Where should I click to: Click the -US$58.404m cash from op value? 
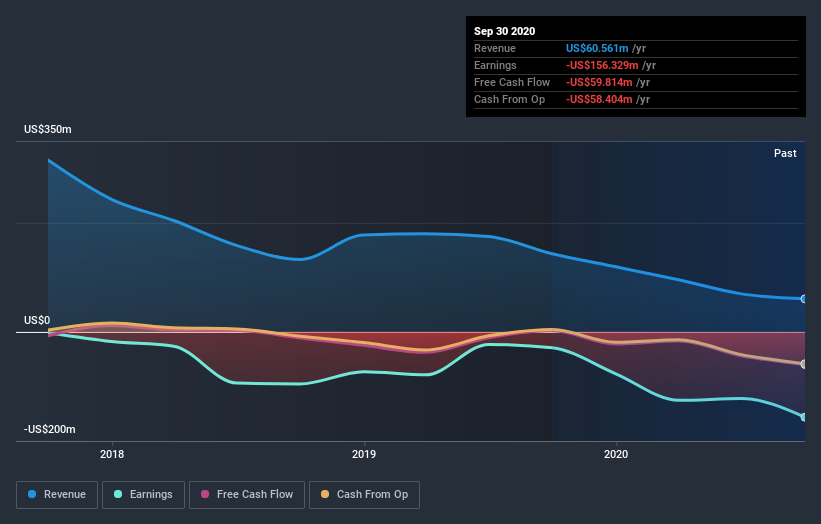599,99
